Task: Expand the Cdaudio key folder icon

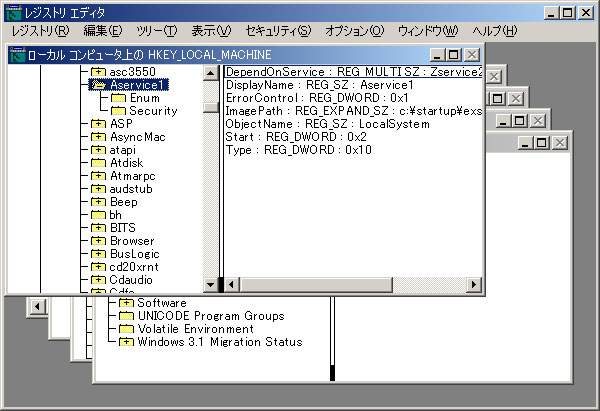Action: tap(98, 280)
